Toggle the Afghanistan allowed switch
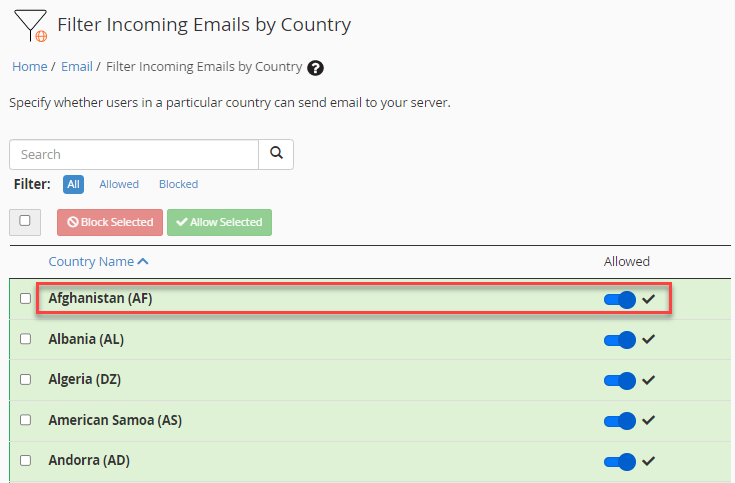The image size is (735, 483). coord(620,299)
